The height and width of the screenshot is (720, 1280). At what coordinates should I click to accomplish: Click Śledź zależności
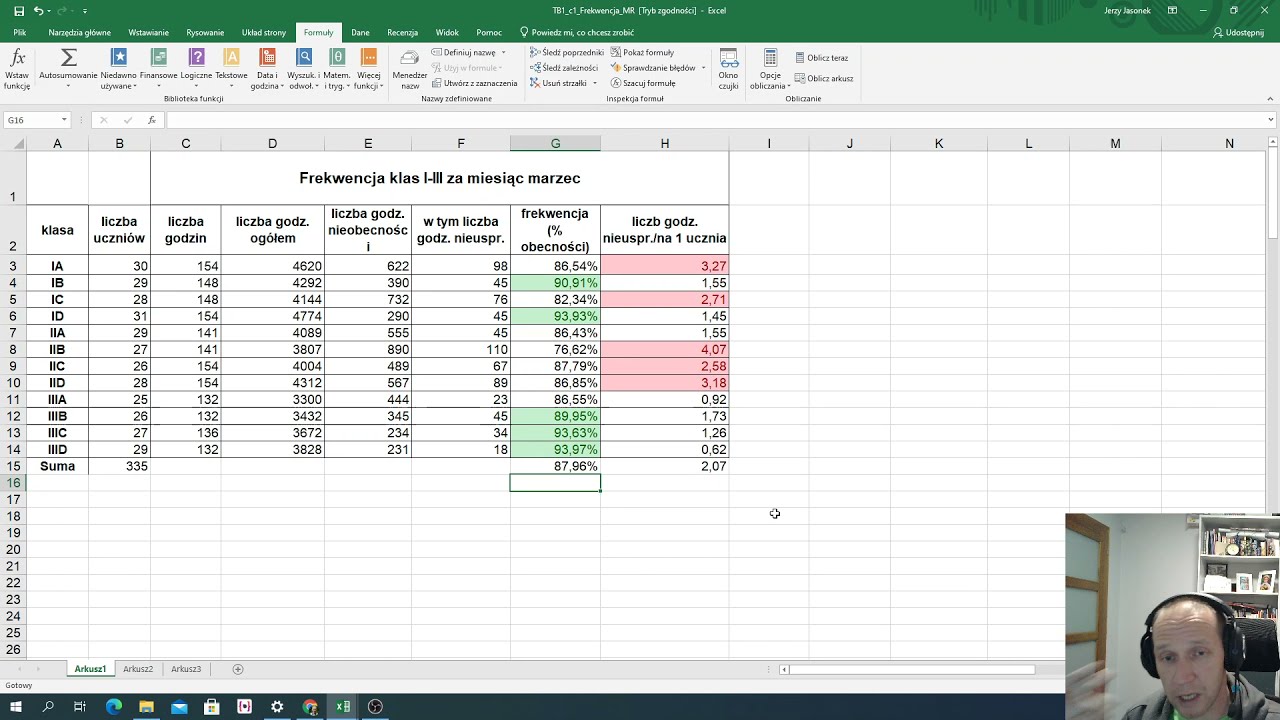[564, 68]
